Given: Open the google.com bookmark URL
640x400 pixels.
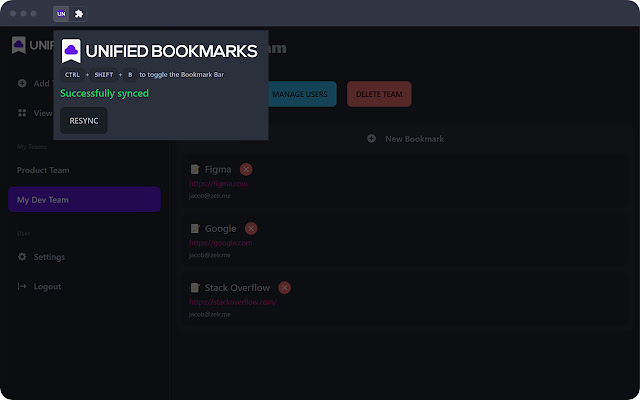Looking at the screenshot, I should (x=220, y=243).
